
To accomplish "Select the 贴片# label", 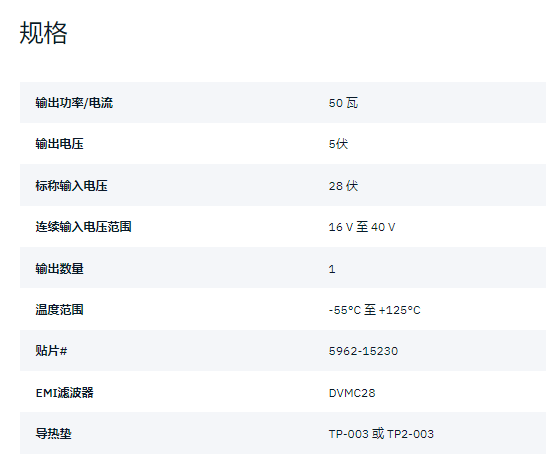I will [x=51, y=351].
